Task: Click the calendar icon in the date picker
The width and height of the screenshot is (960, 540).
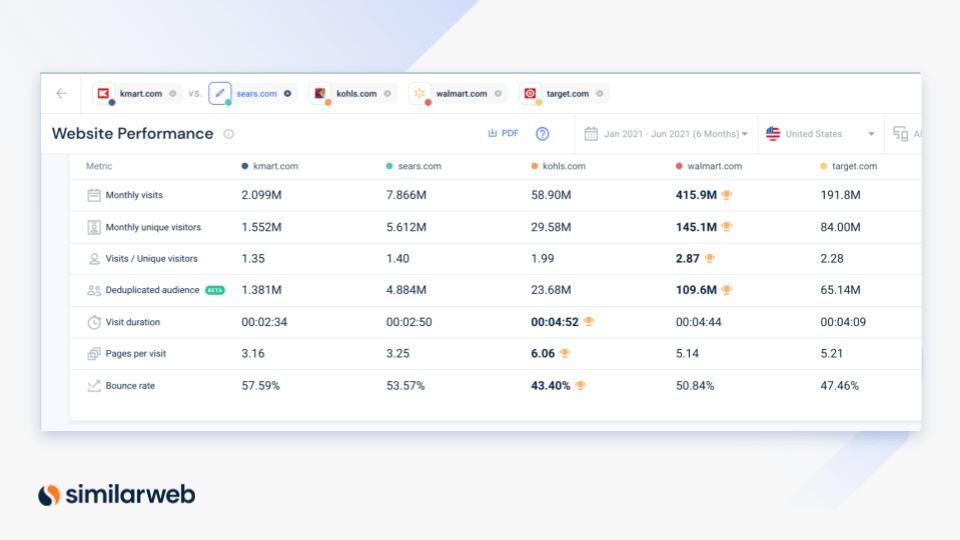Action: [x=591, y=133]
